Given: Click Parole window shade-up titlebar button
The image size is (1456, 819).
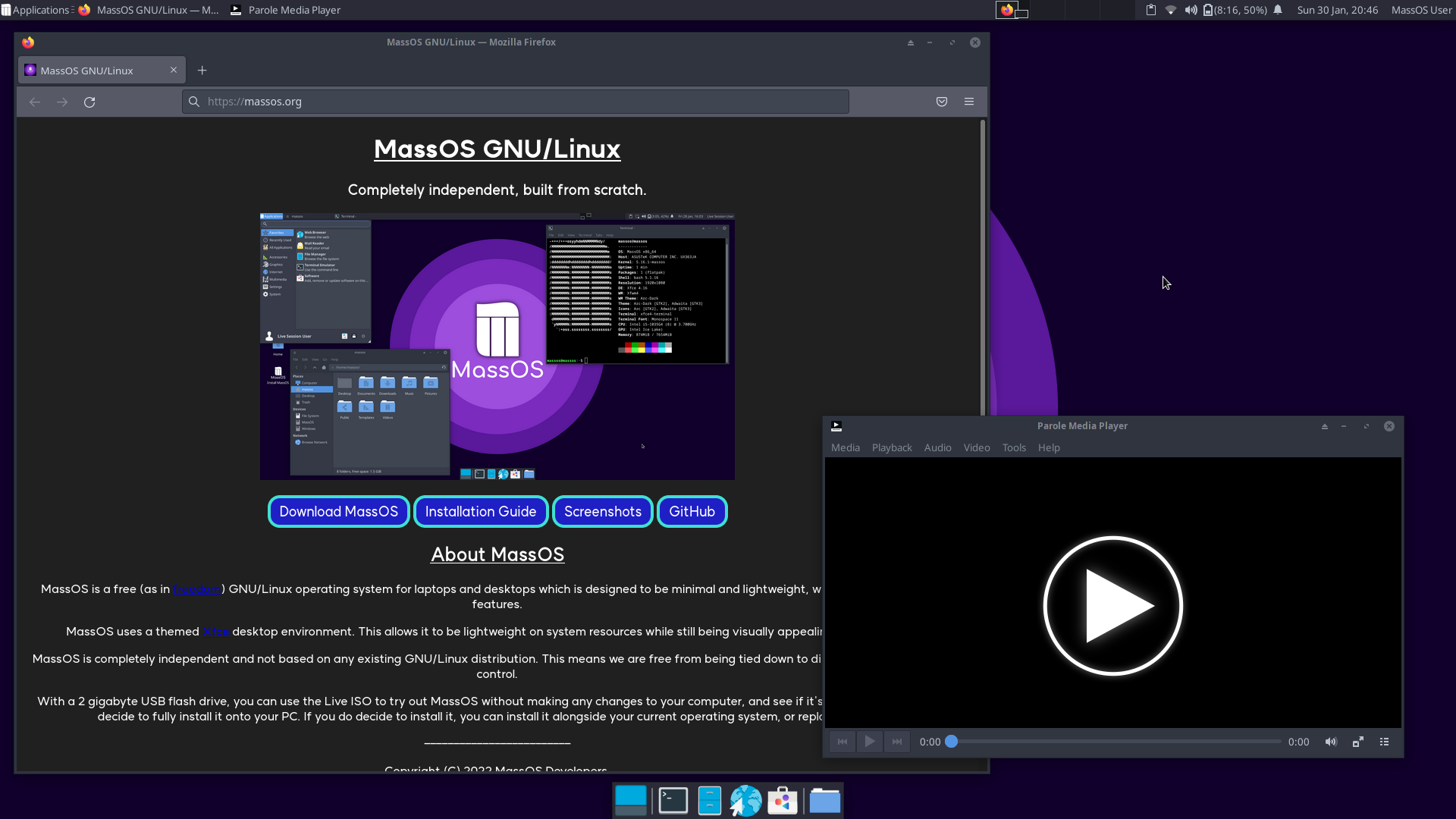Looking at the screenshot, I should point(1325,426).
